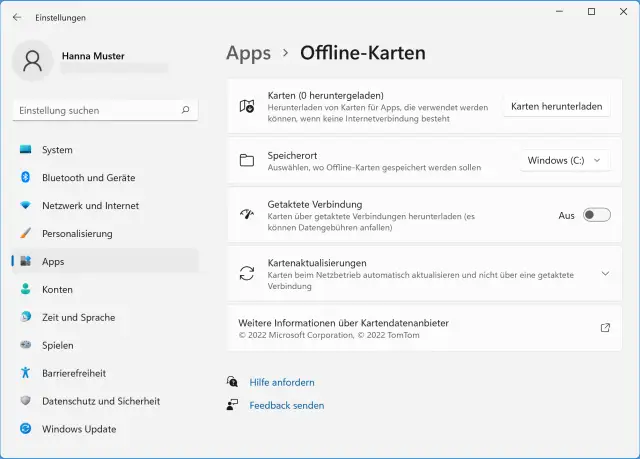Open Zeit und Sprache settings
The width and height of the screenshot is (640, 459).
(78, 317)
